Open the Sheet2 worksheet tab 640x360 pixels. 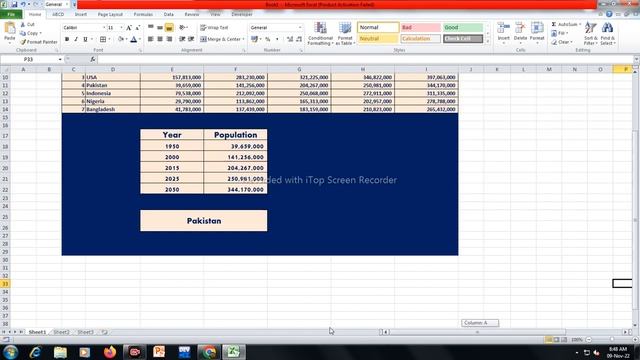point(61,332)
